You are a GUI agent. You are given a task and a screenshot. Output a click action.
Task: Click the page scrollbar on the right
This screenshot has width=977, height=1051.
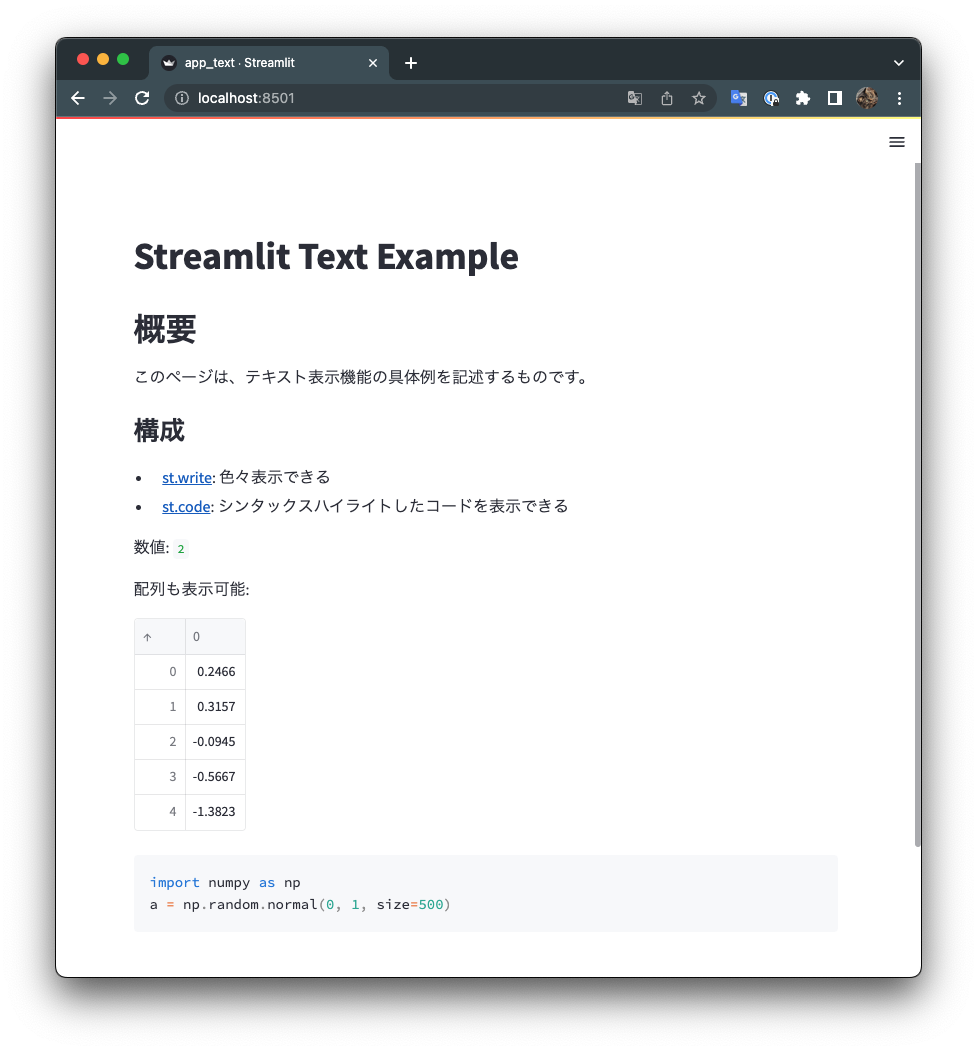(916, 500)
